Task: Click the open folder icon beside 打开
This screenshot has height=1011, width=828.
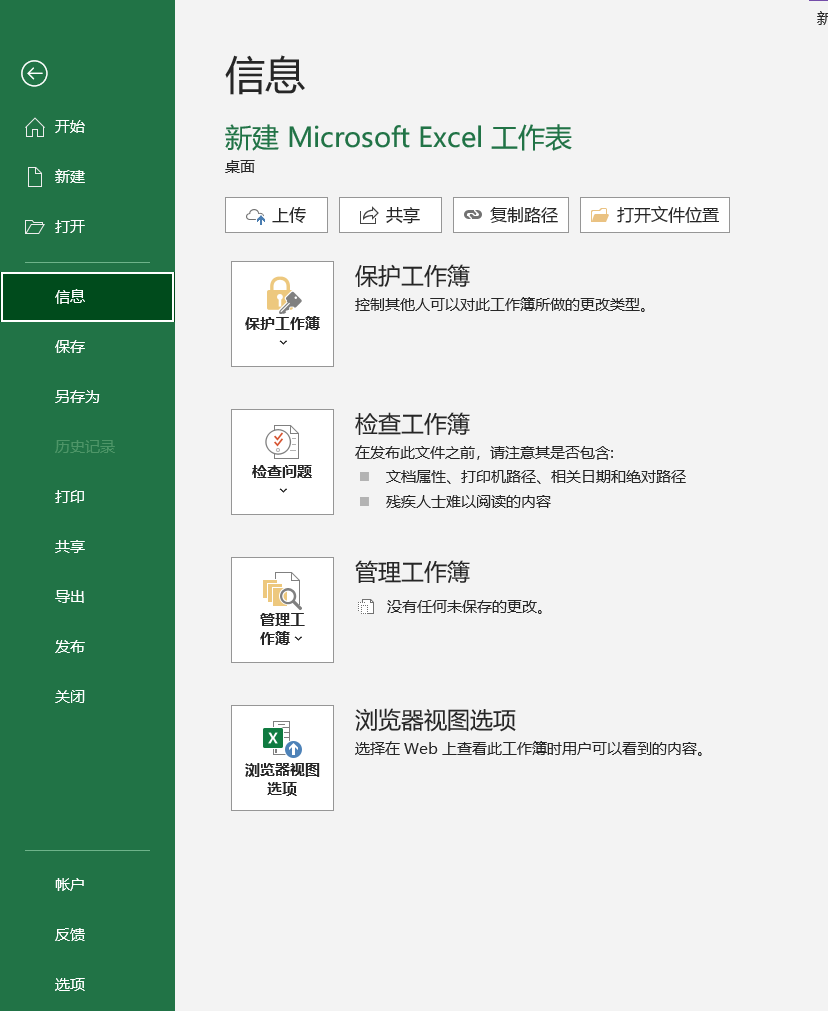Action: [34, 227]
